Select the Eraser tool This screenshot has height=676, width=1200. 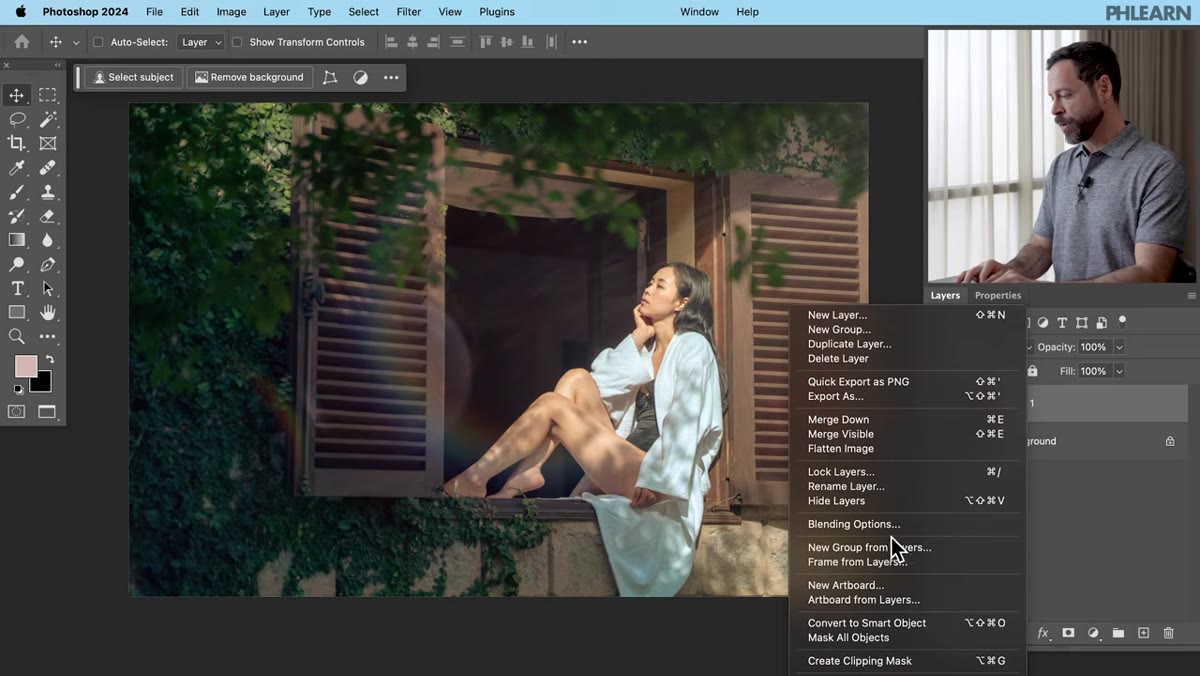[47, 216]
